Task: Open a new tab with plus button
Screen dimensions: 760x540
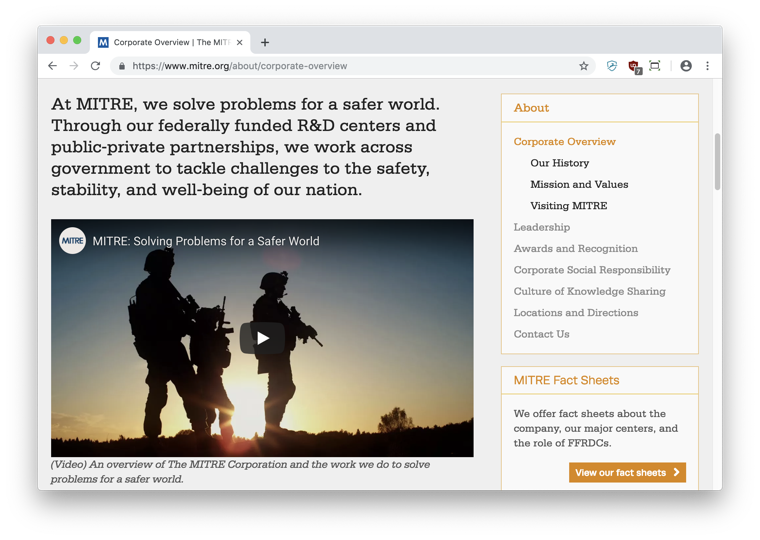Action: click(x=265, y=43)
